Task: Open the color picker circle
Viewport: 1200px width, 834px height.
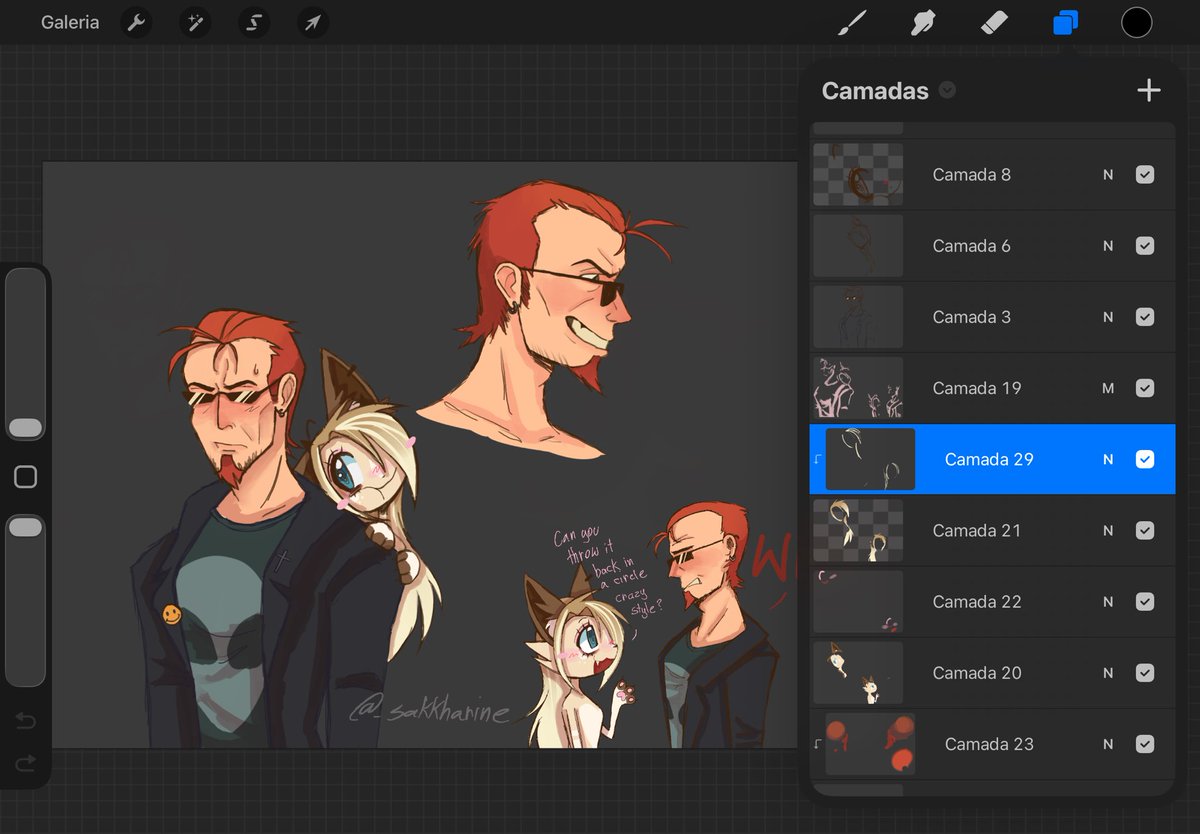Action: tap(1137, 22)
